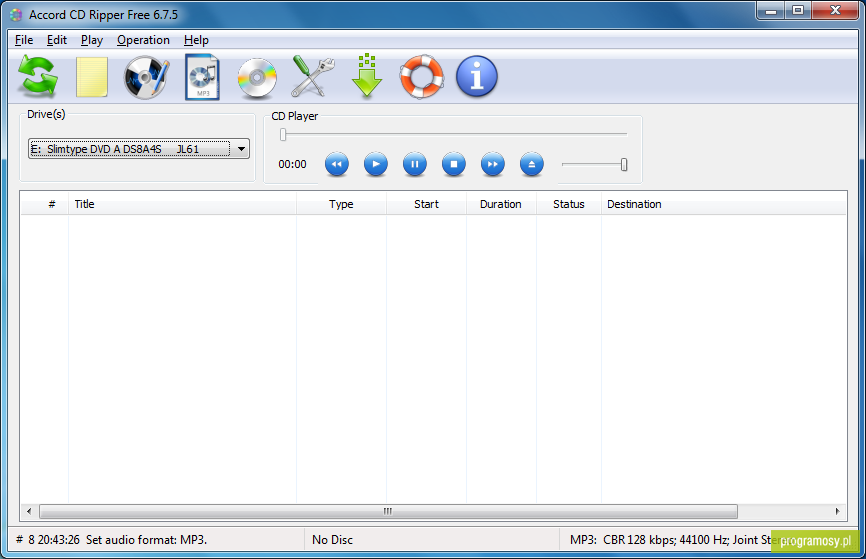The height and width of the screenshot is (559, 866).
Task: Click the volume slider handle
Action: [624, 164]
